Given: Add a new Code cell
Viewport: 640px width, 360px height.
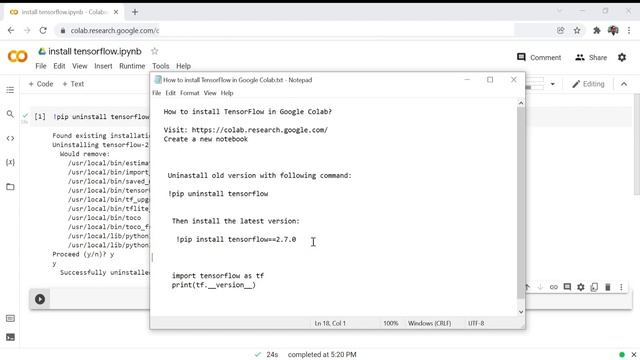Looking at the screenshot, I should [x=41, y=84].
